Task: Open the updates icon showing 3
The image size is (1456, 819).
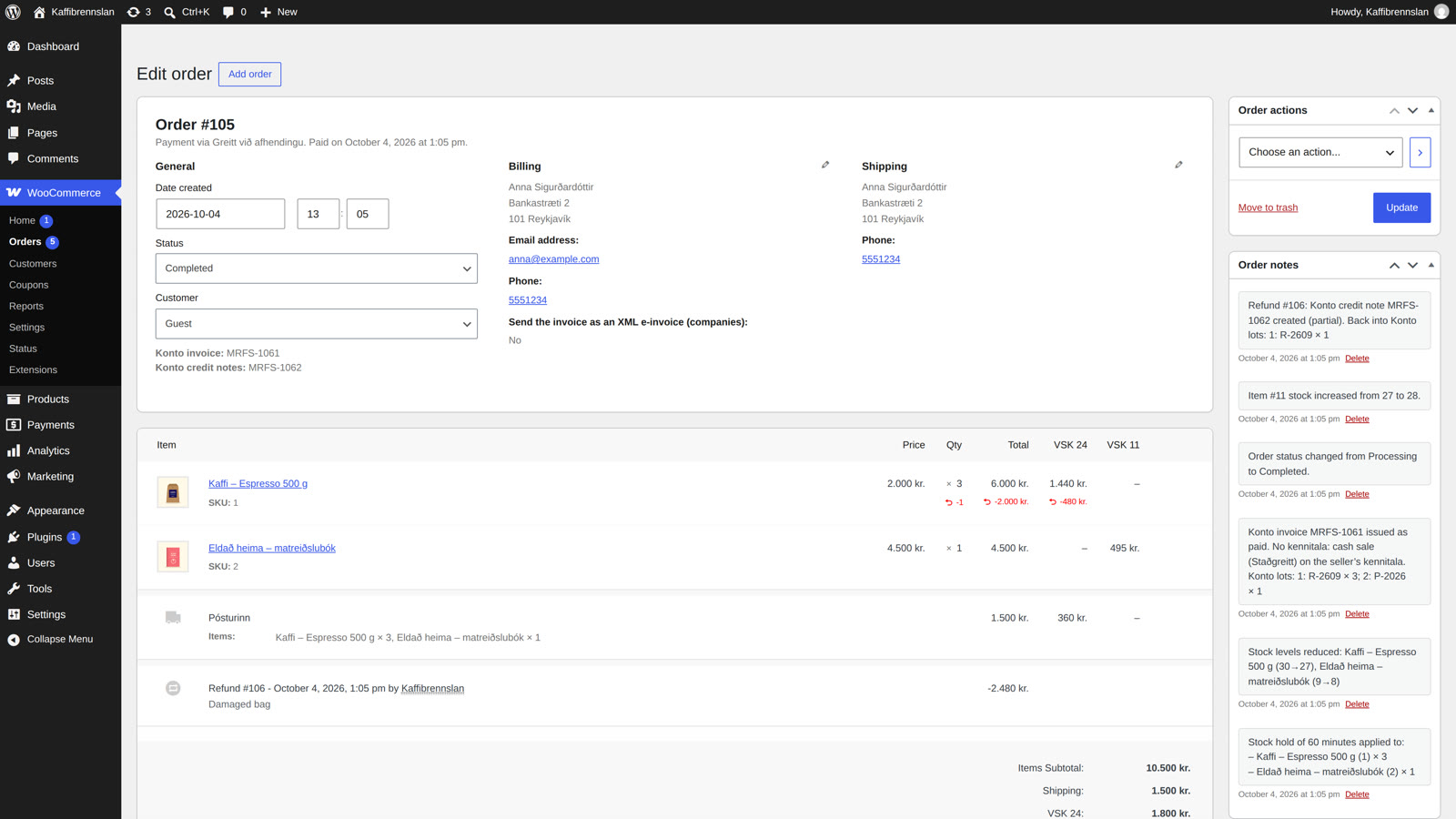Action: (x=139, y=12)
